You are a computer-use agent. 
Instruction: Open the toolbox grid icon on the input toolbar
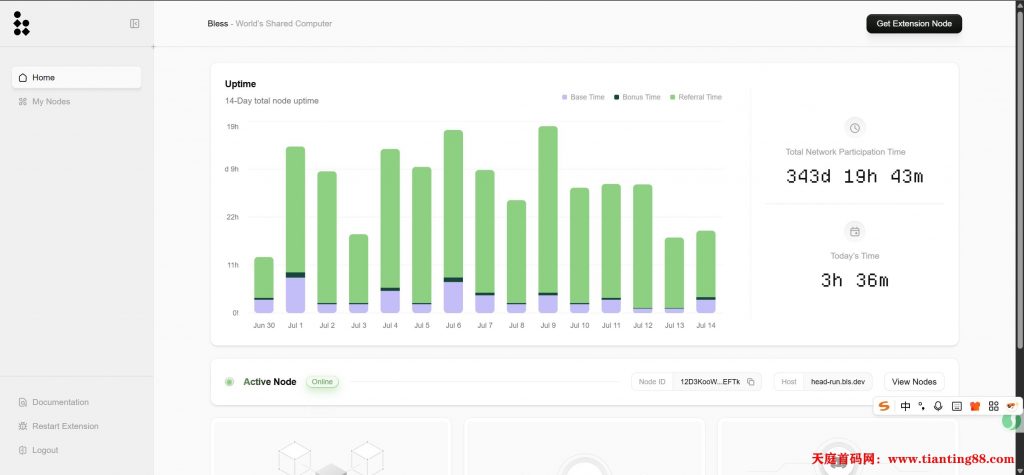point(993,406)
